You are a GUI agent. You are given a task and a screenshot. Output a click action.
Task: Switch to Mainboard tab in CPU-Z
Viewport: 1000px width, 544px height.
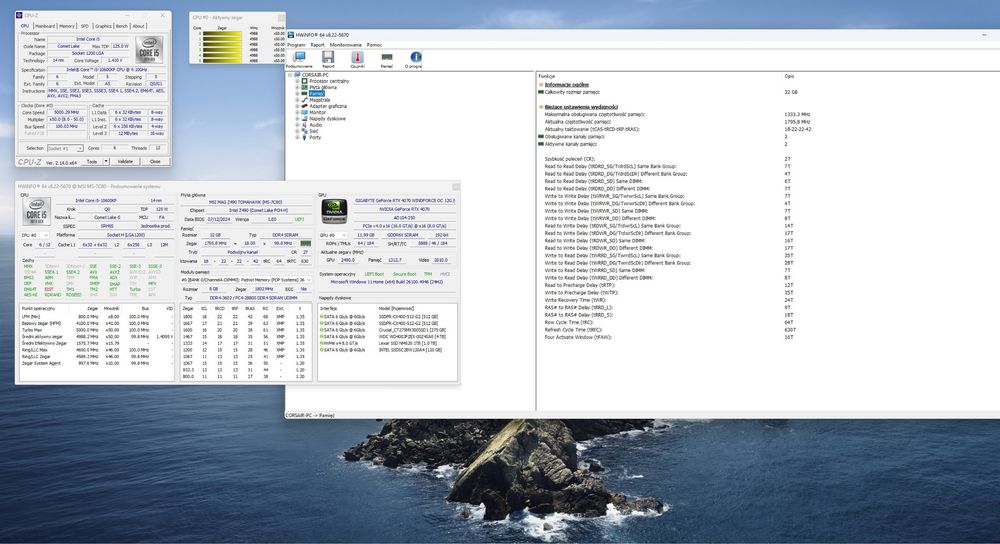click(45, 26)
